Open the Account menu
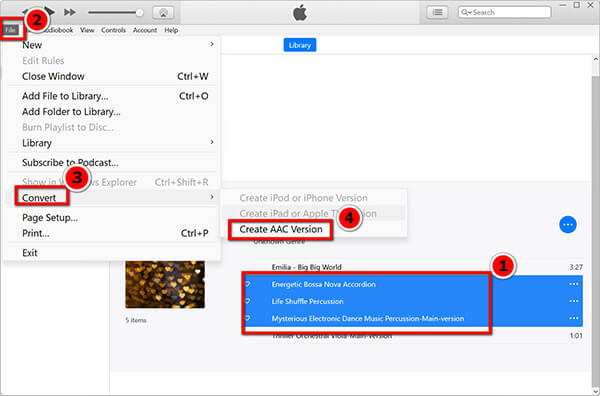600x396 pixels. pos(145,30)
